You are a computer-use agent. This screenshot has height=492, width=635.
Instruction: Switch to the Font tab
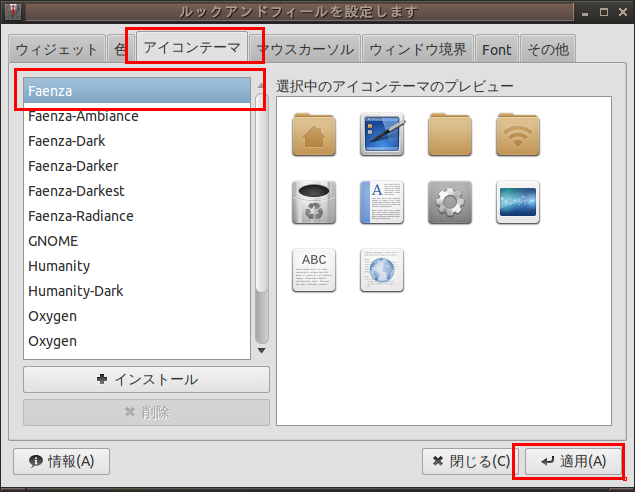[496, 49]
